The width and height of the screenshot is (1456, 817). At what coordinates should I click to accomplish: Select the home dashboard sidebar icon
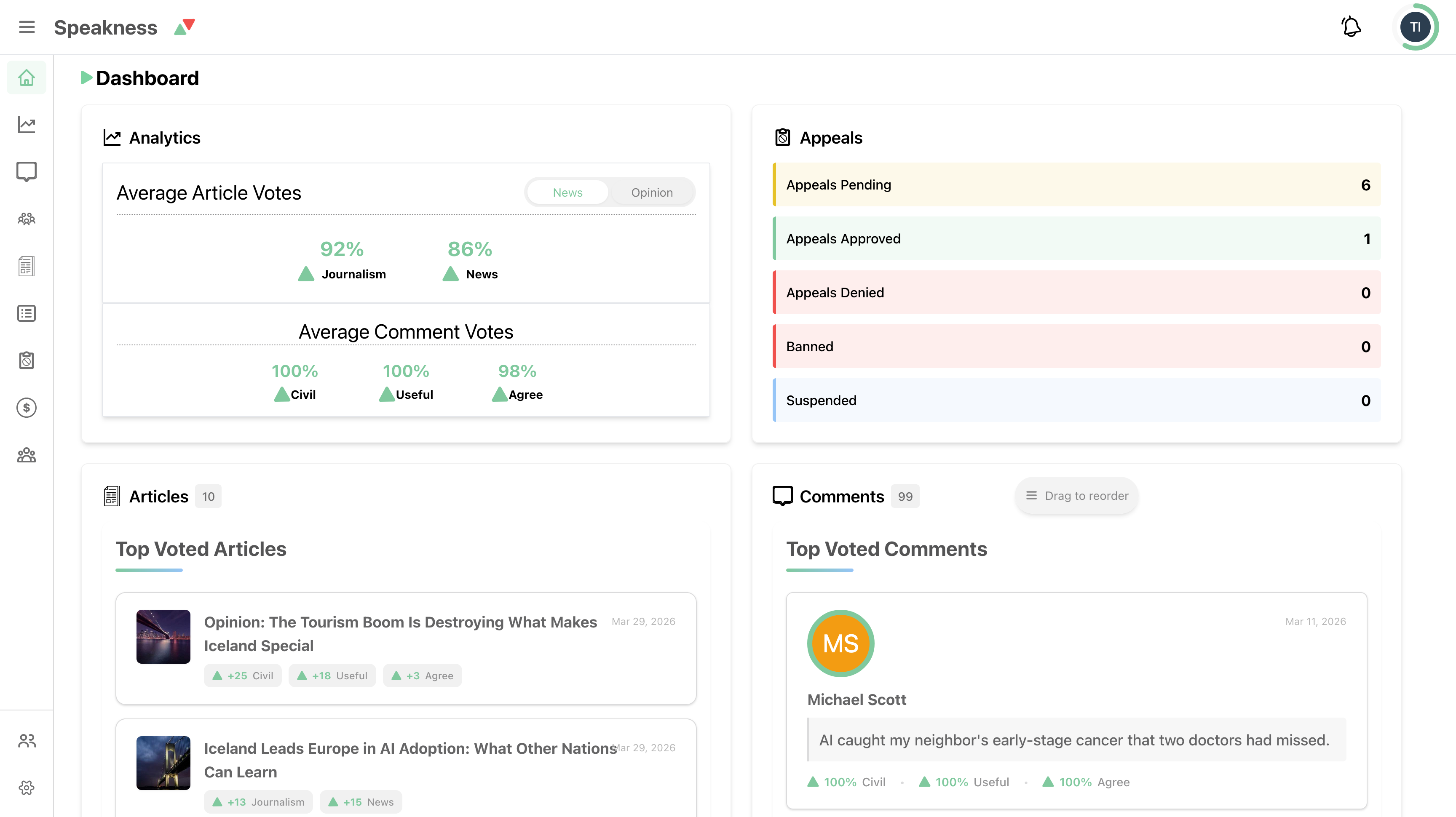pos(27,77)
